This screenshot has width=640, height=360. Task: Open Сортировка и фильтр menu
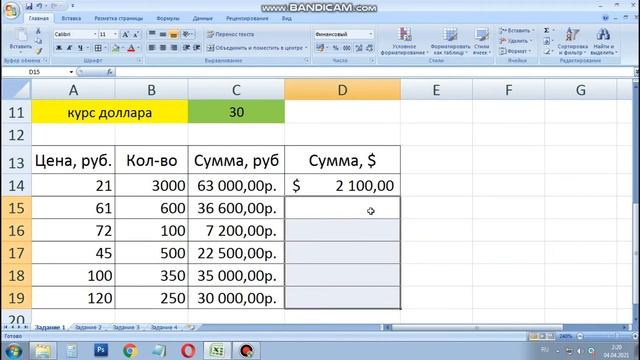(x=572, y=41)
